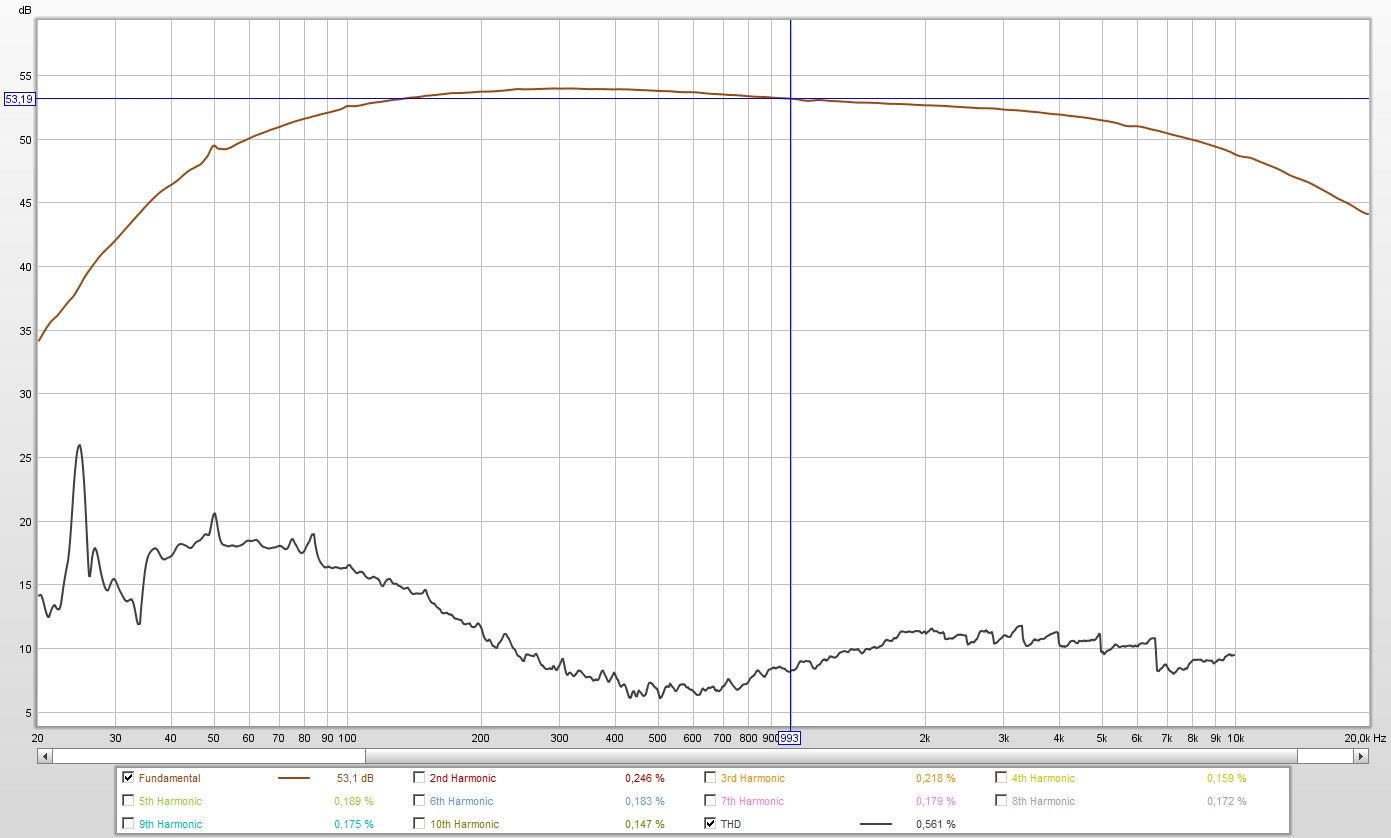The image size is (1391, 838).
Task: Show the 3rd Harmonic trace
Action: tap(710, 777)
